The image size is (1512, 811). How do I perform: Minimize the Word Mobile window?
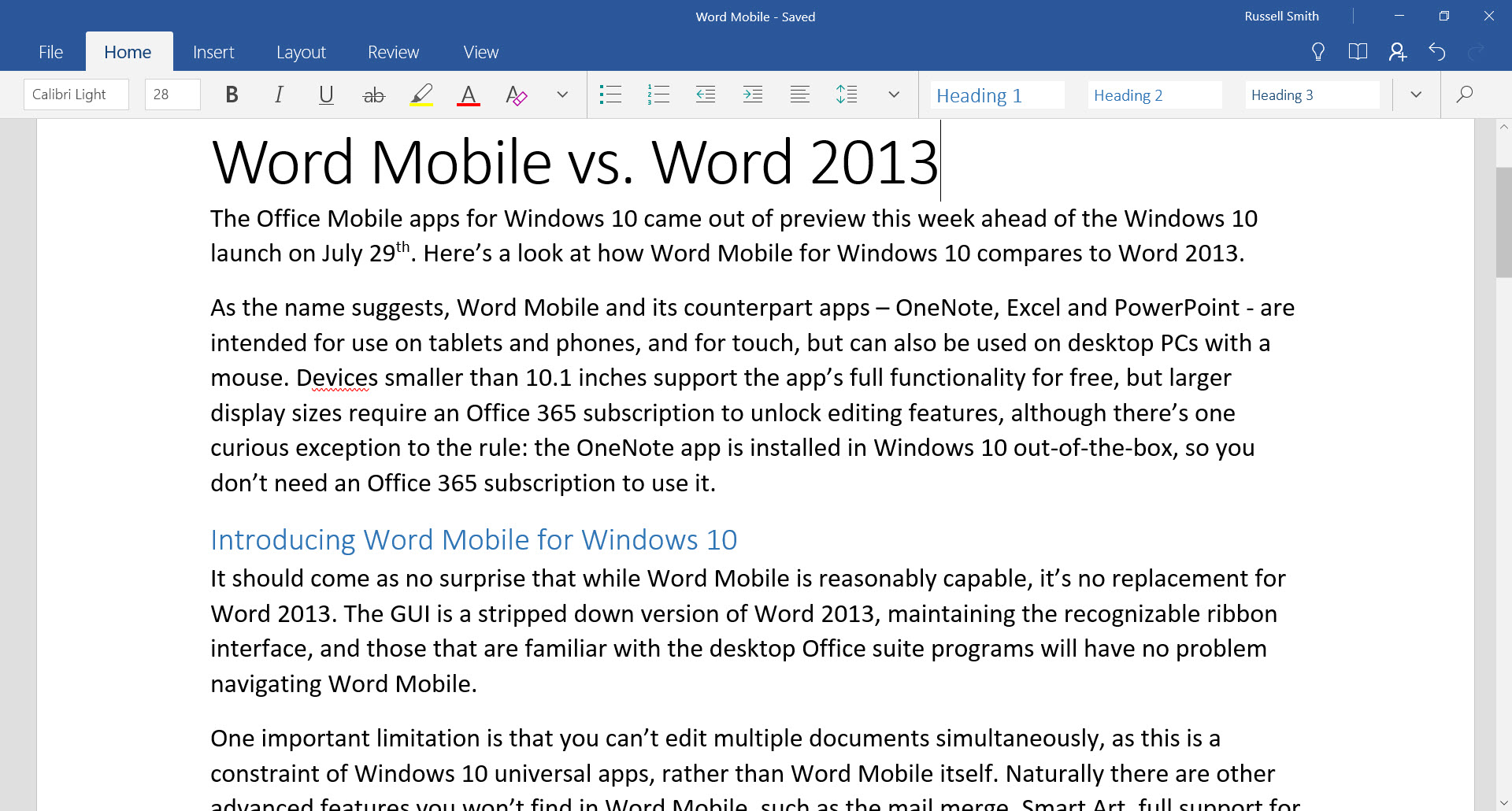[1399, 16]
